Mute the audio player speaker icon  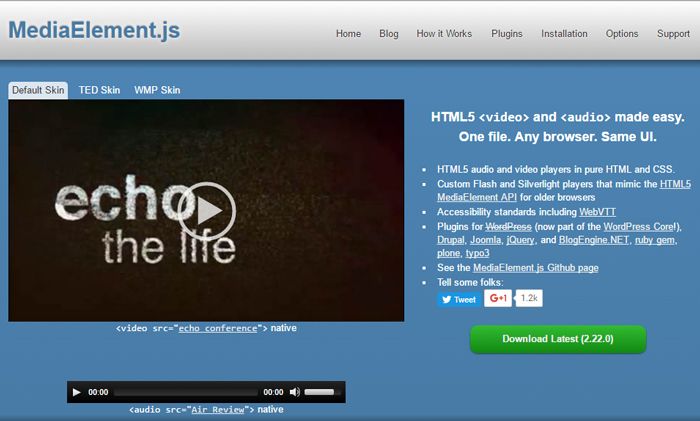pyautogui.click(x=294, y=392)
